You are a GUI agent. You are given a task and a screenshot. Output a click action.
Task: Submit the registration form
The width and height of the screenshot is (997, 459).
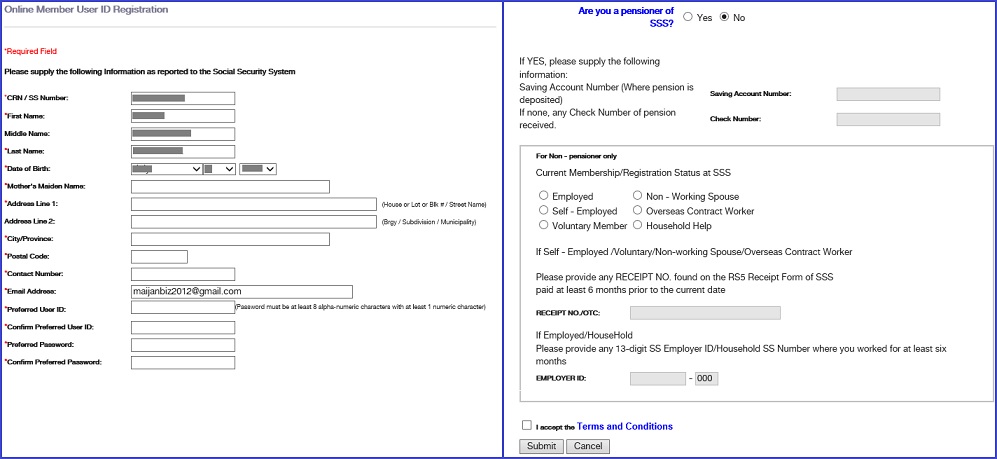(541, 446)
